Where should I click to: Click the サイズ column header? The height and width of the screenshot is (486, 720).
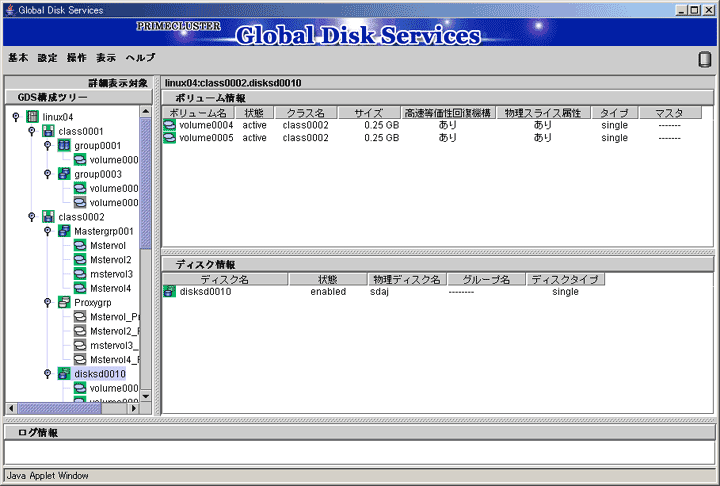(369, 113)
